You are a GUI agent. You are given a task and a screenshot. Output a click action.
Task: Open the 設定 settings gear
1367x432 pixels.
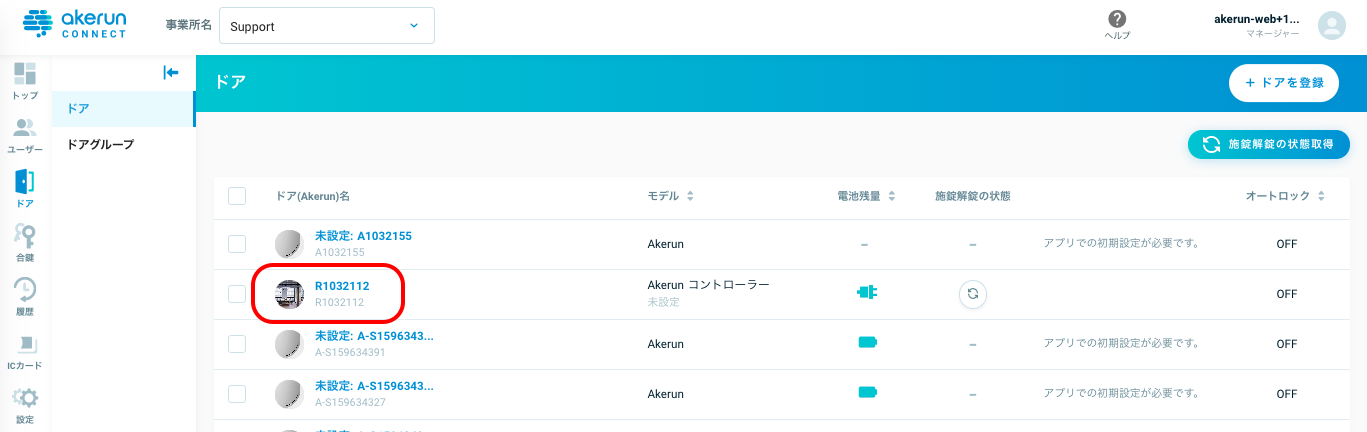tap(25, 405)
